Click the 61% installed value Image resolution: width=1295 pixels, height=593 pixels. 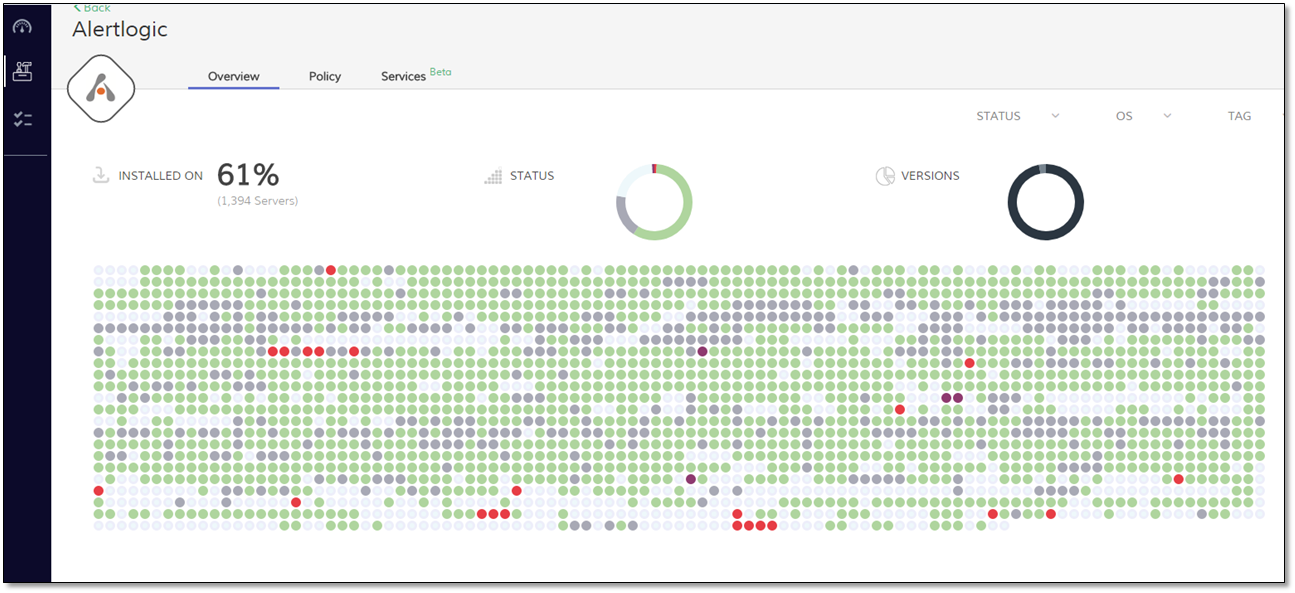pos(248,175)
